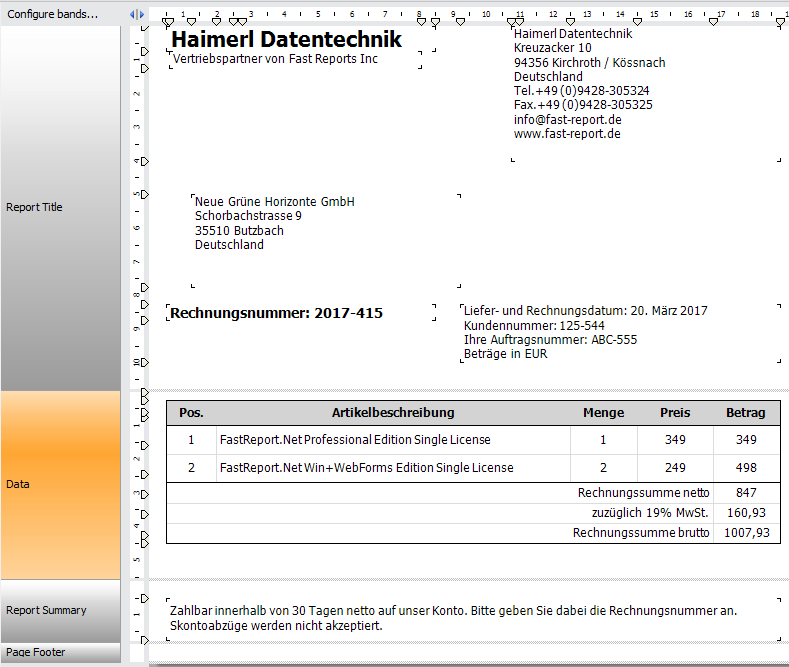Click '94356 Kirchroth / Kössnach' line
This screenshot has width=789, height=667.
pos(589,62)
